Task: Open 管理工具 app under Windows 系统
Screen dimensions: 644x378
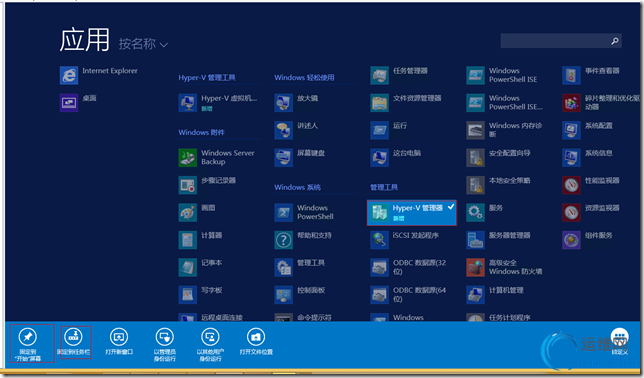Action: tap(299, 267)
